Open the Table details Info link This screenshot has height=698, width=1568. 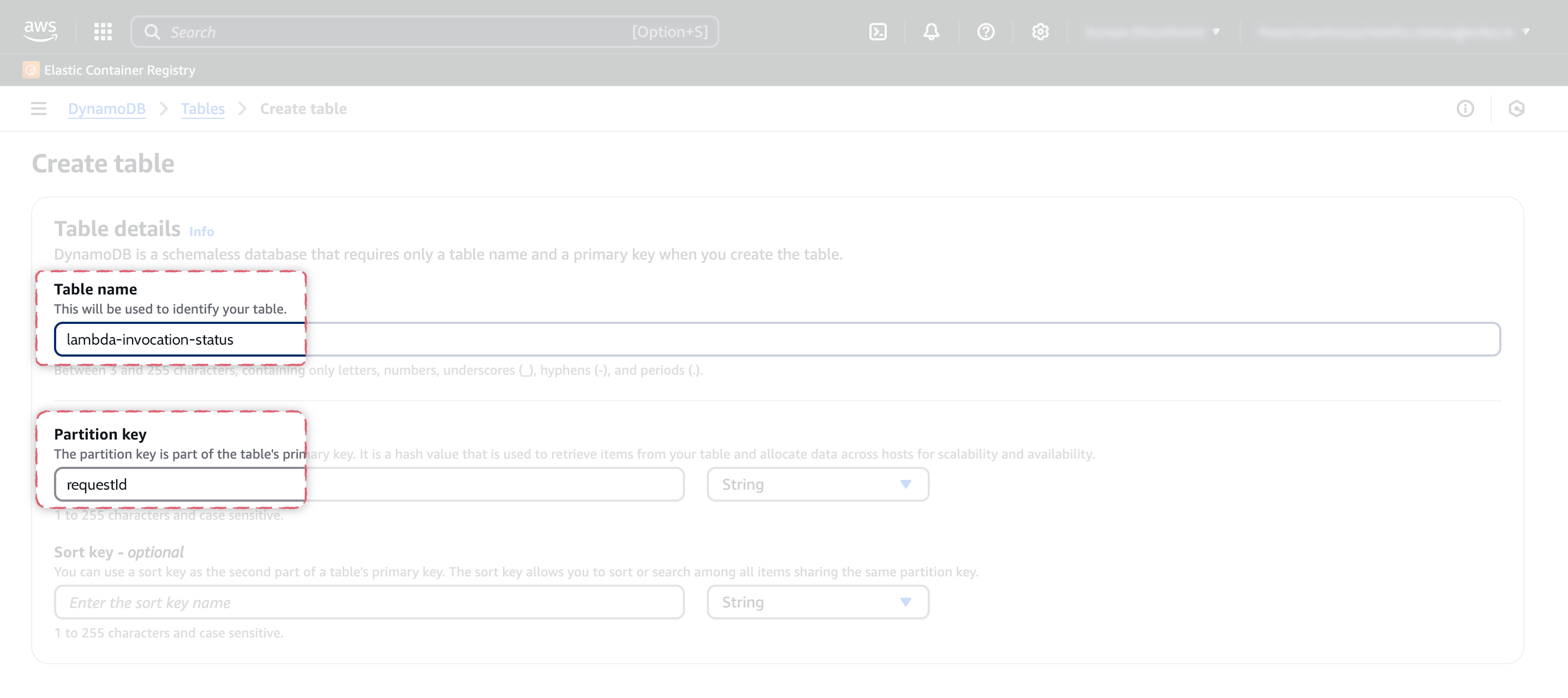pos(201,231)
